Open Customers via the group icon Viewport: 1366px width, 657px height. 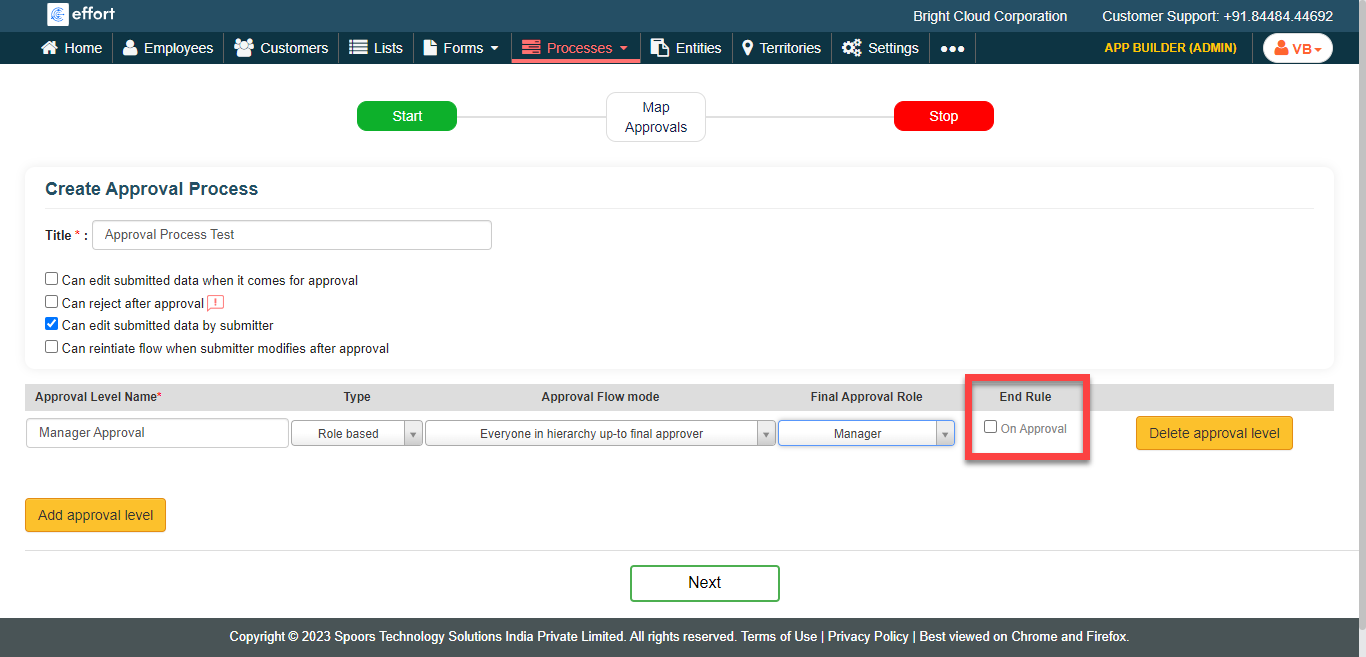pos(243,48)
